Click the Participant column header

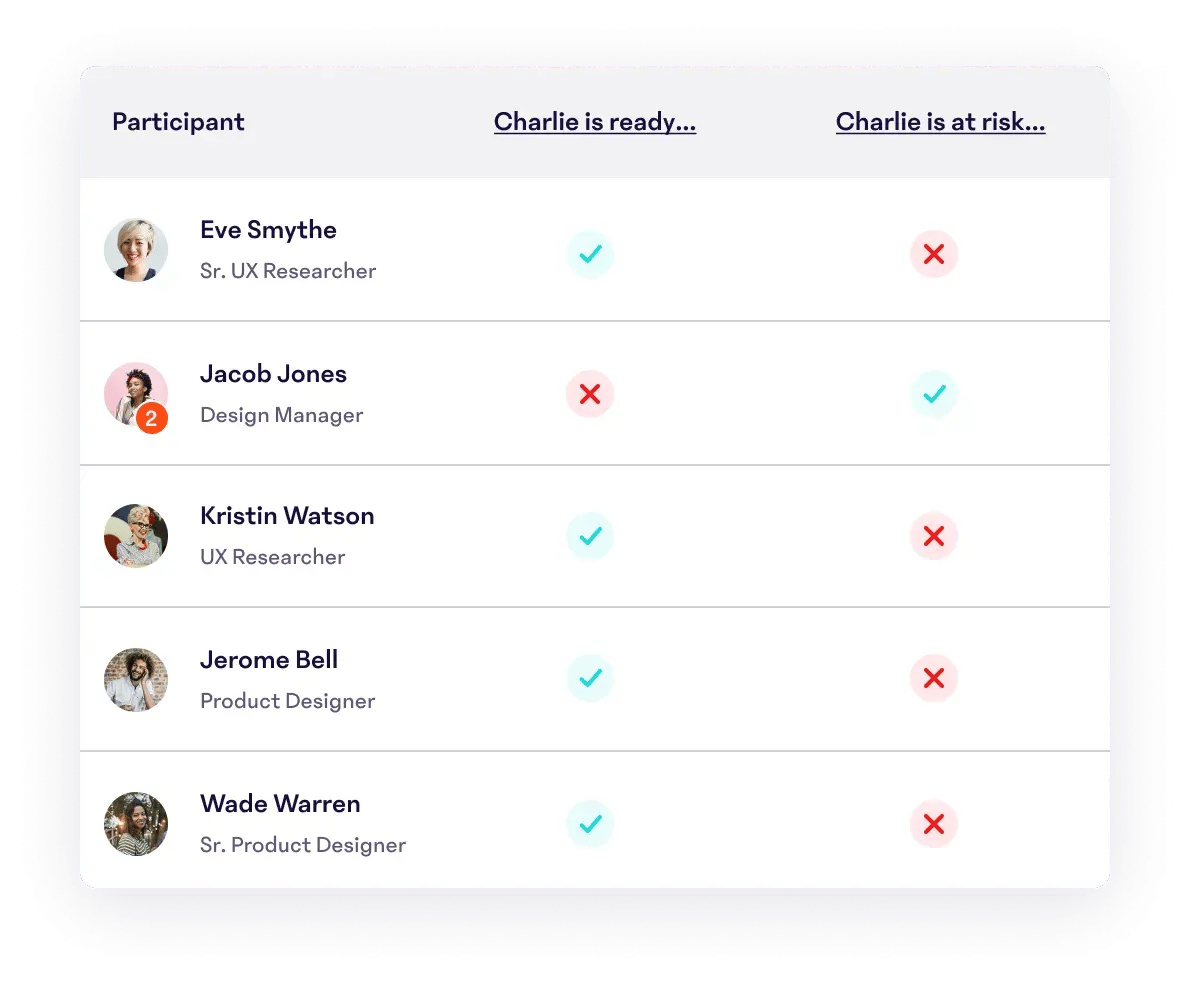point(178,122)
